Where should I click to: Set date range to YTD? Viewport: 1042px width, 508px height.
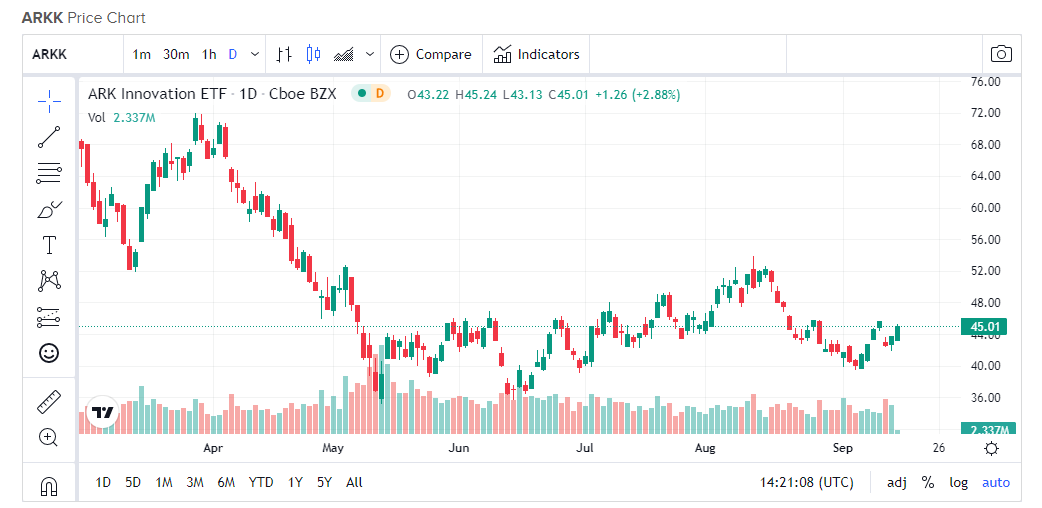pos(260,483)
